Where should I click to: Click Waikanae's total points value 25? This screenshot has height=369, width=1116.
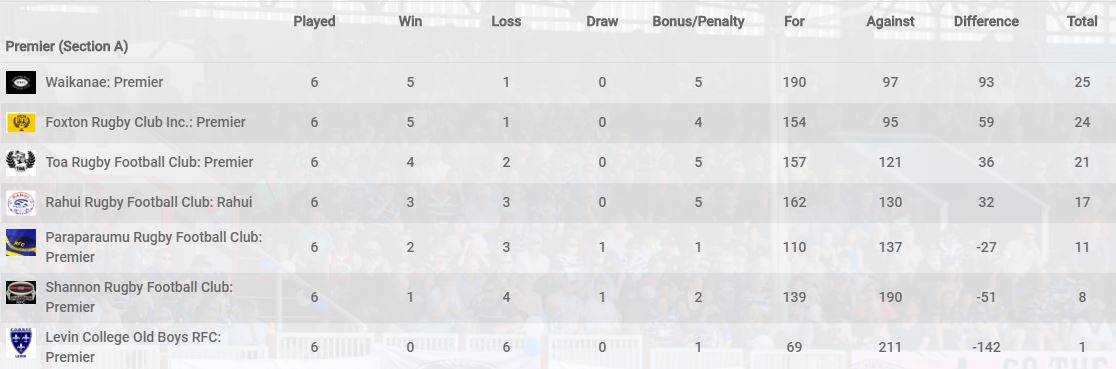pyautogui.click(x=1083, y=82)
